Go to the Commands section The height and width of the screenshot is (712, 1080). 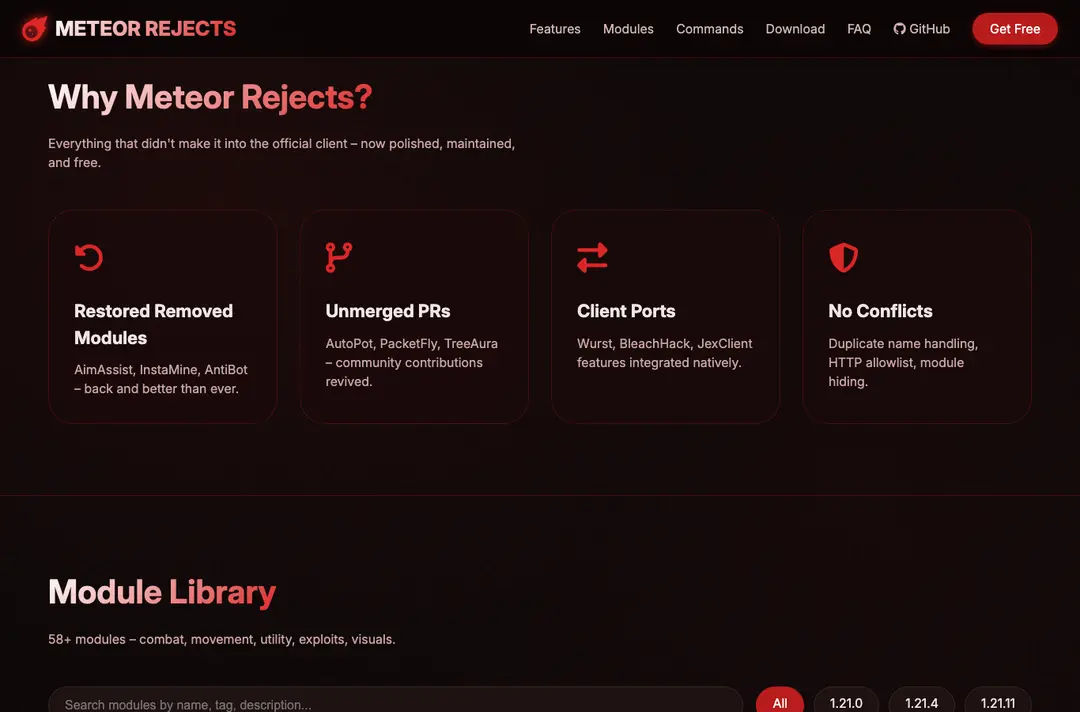[709, 29]
